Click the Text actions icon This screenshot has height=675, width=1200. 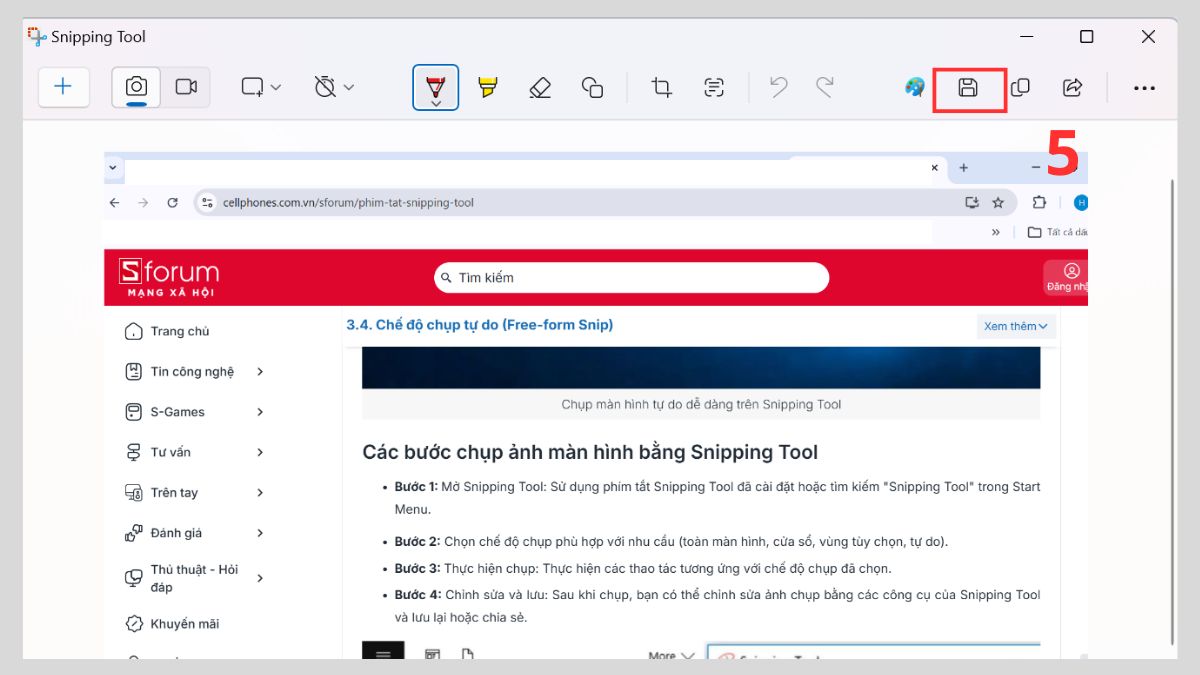714,87
